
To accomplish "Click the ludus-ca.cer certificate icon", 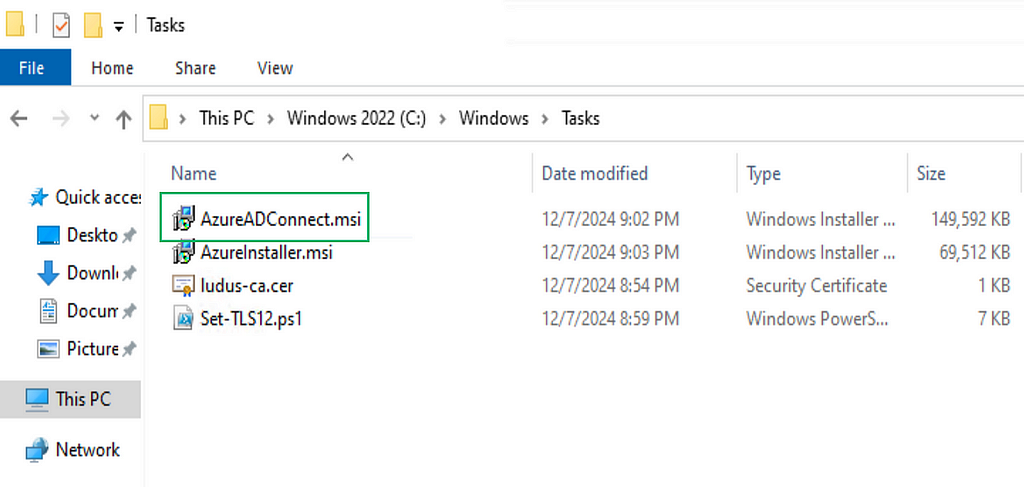I will [183, 286].
